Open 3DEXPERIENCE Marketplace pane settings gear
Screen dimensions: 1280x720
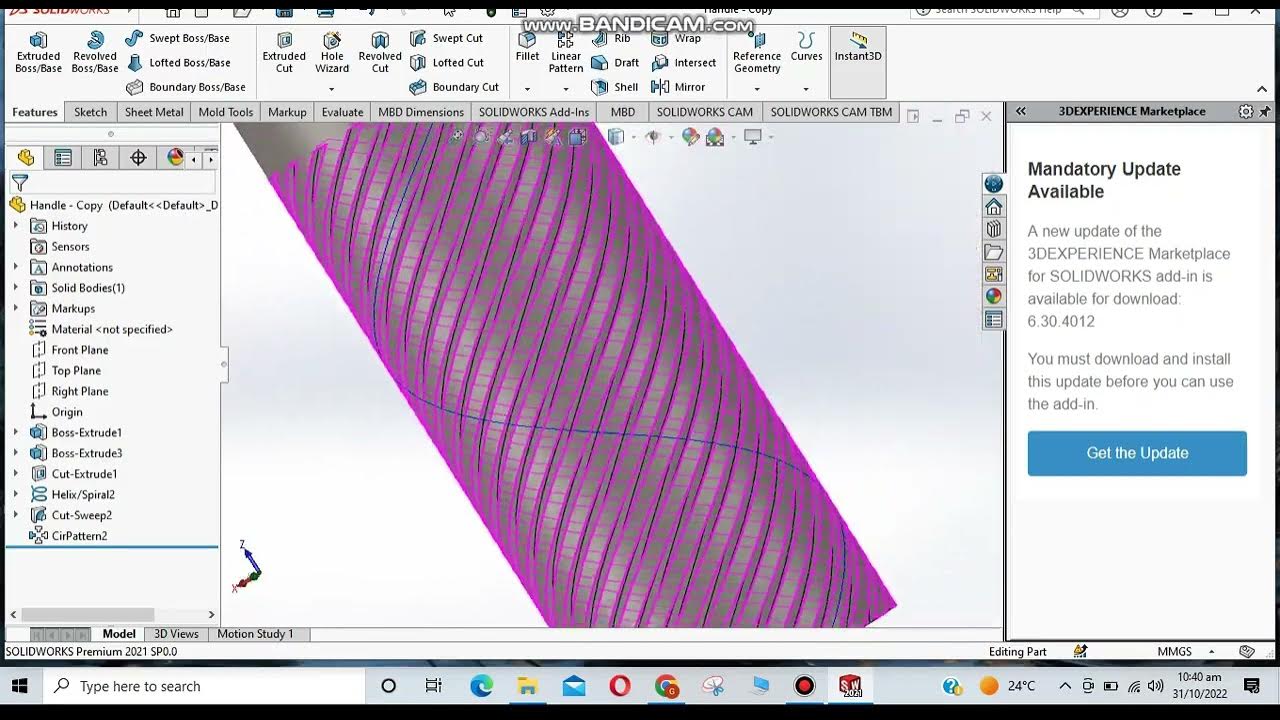[x=1245, y=111]
